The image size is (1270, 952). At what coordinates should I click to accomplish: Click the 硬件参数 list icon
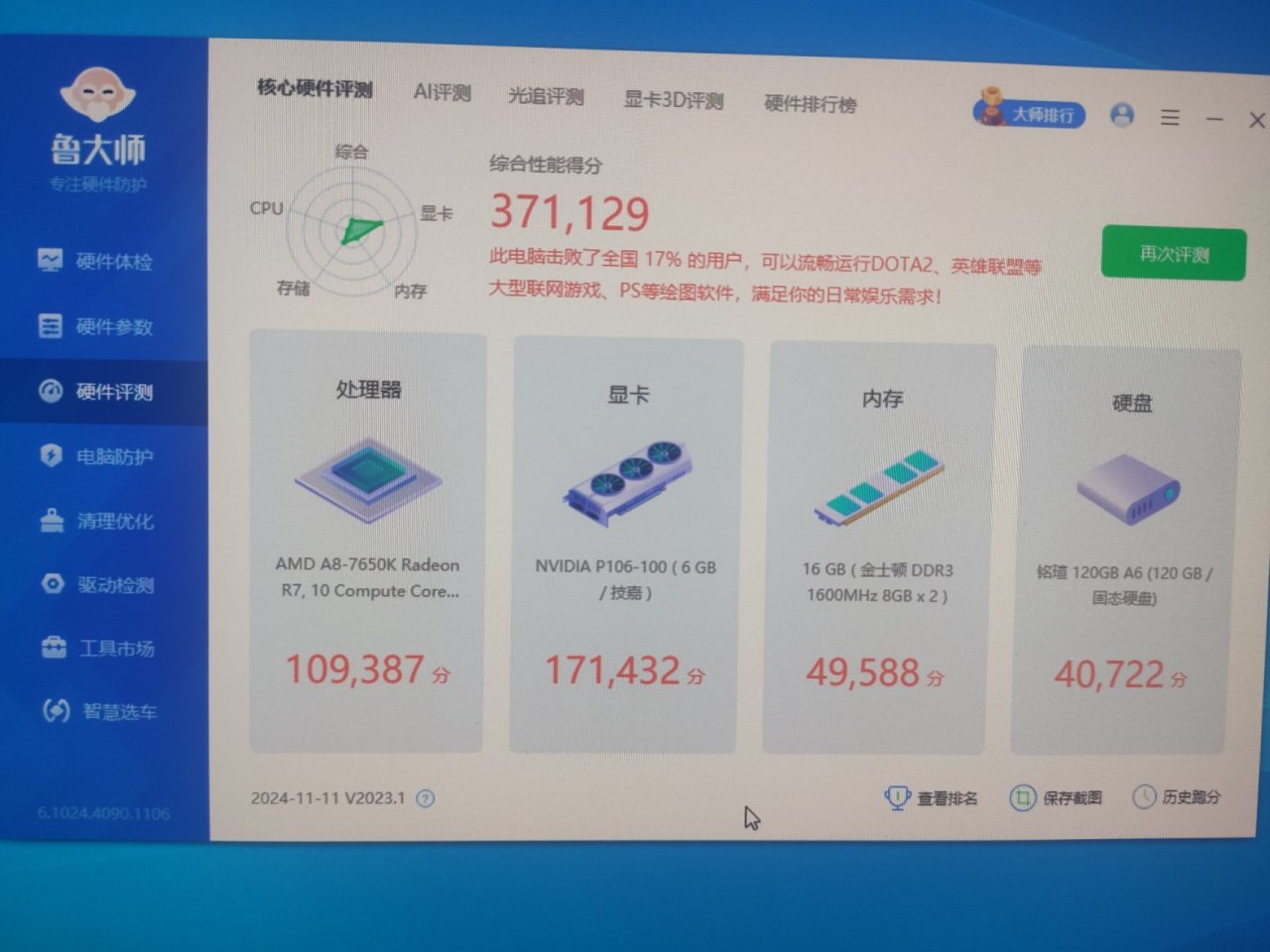tap(50, 326)
